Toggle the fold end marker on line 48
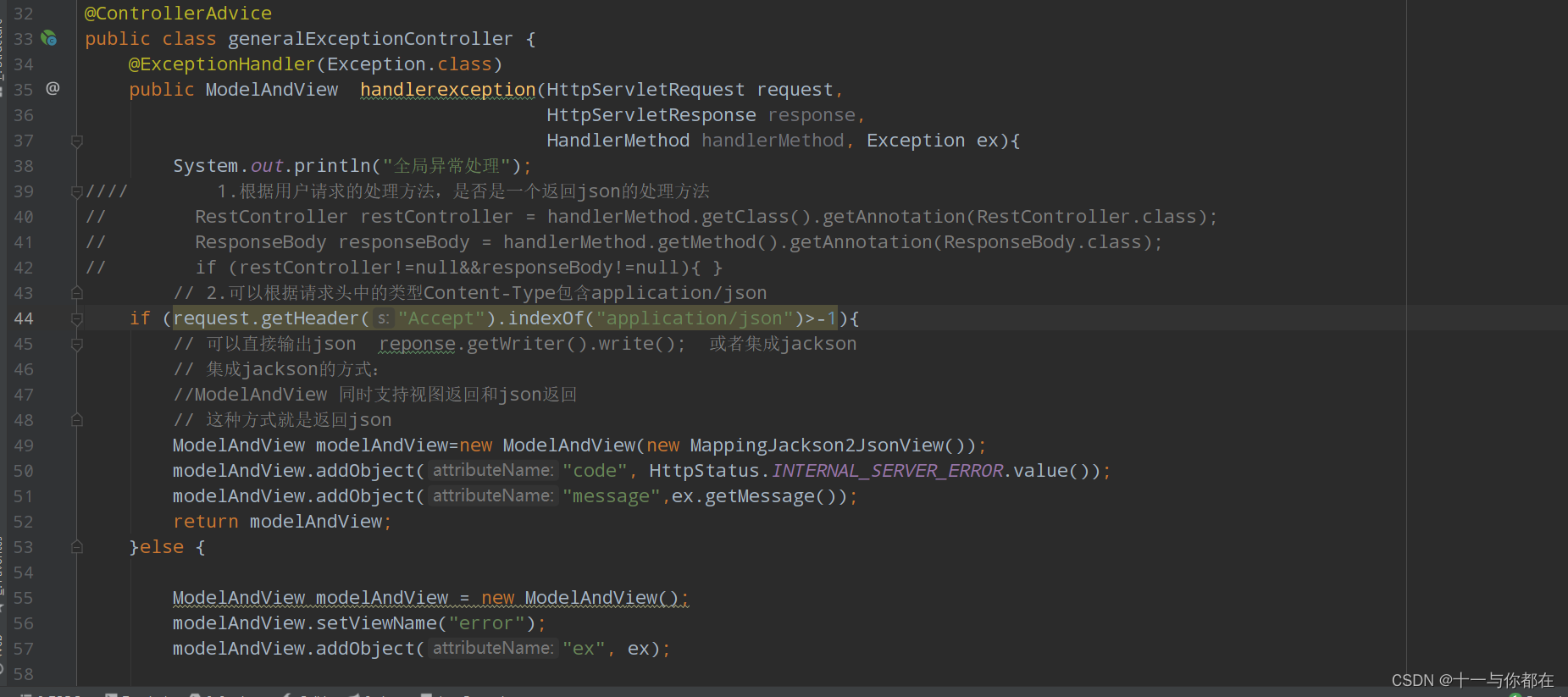This screenshot has width=1568, height=697. (77, 420)
